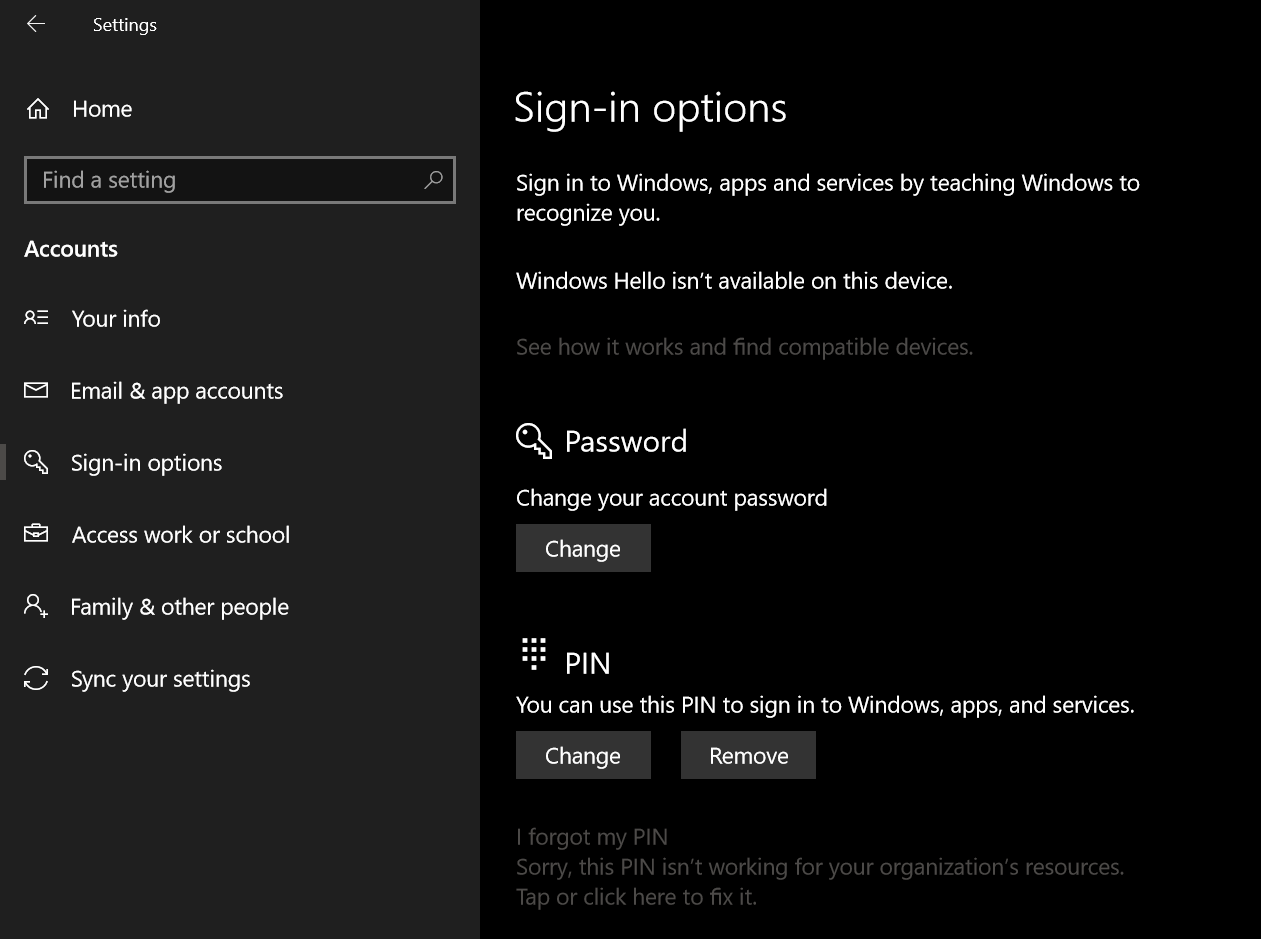
Task: Click I forgot my PIN link
Action: [x=592, y=837]
